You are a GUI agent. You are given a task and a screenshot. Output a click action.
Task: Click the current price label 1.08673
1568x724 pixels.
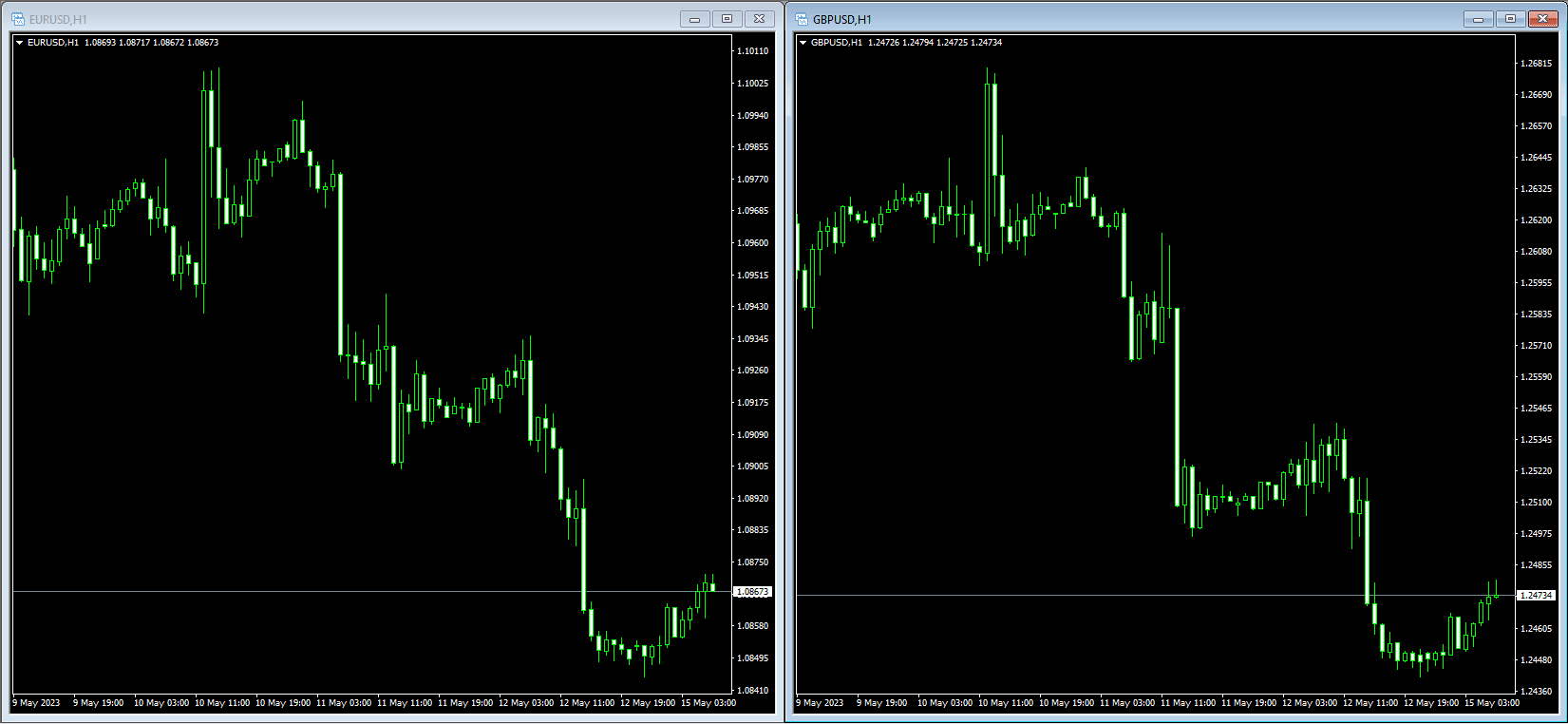753,592
